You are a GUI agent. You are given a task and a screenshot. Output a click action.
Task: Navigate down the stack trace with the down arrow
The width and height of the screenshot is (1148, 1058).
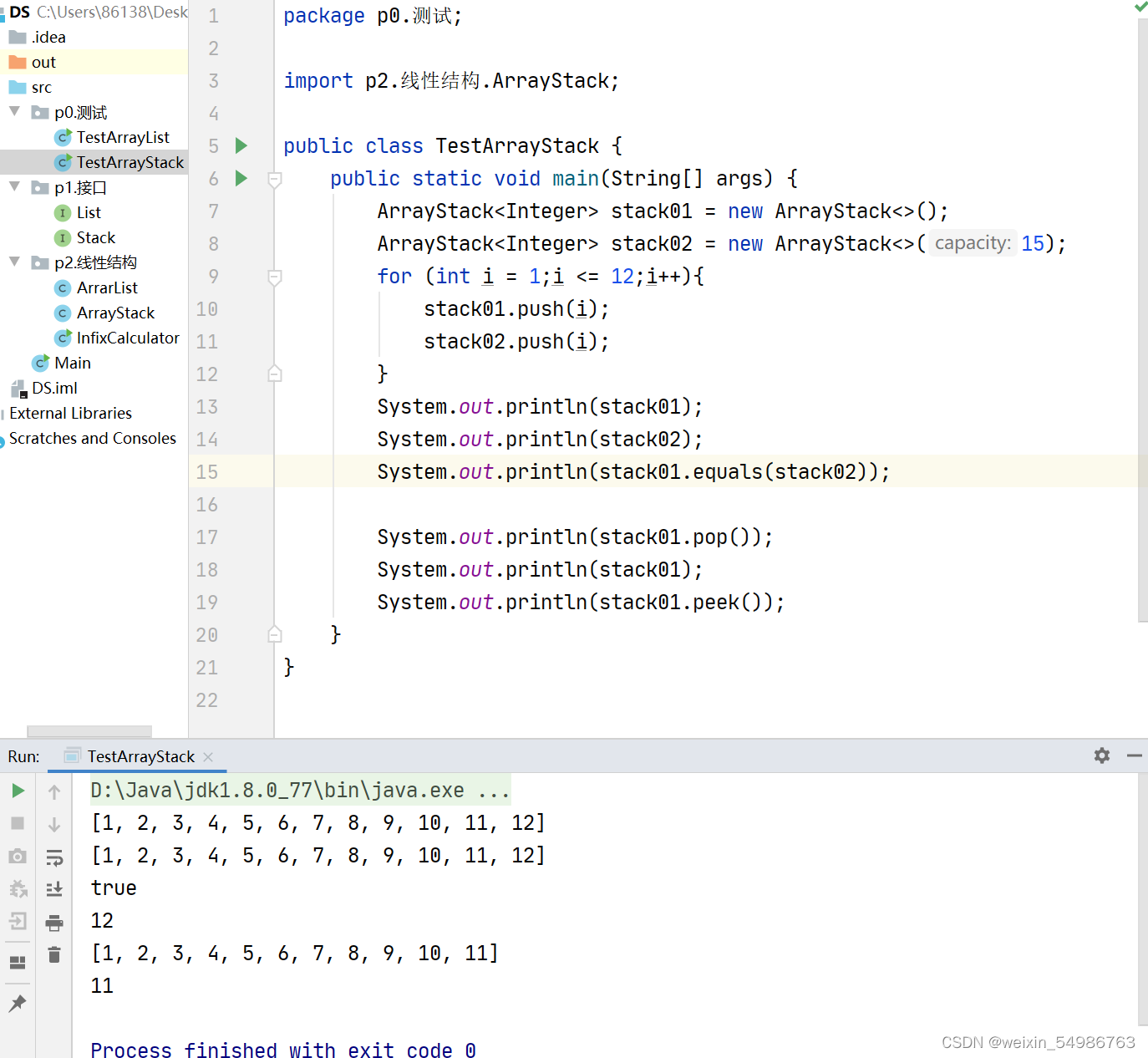pos(54,824)
